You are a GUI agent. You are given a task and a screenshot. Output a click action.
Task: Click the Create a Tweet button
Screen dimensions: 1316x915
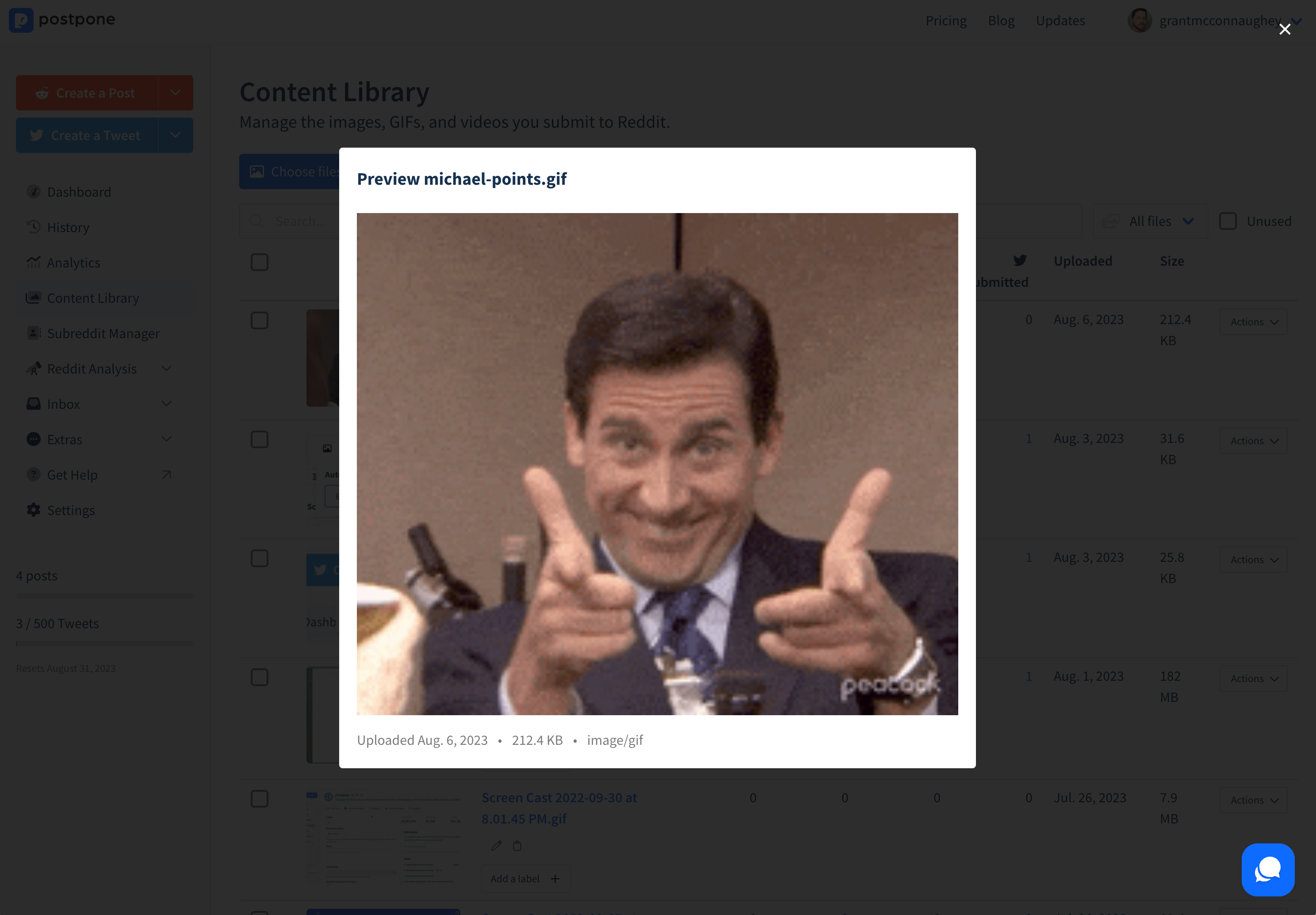(87, 135)
